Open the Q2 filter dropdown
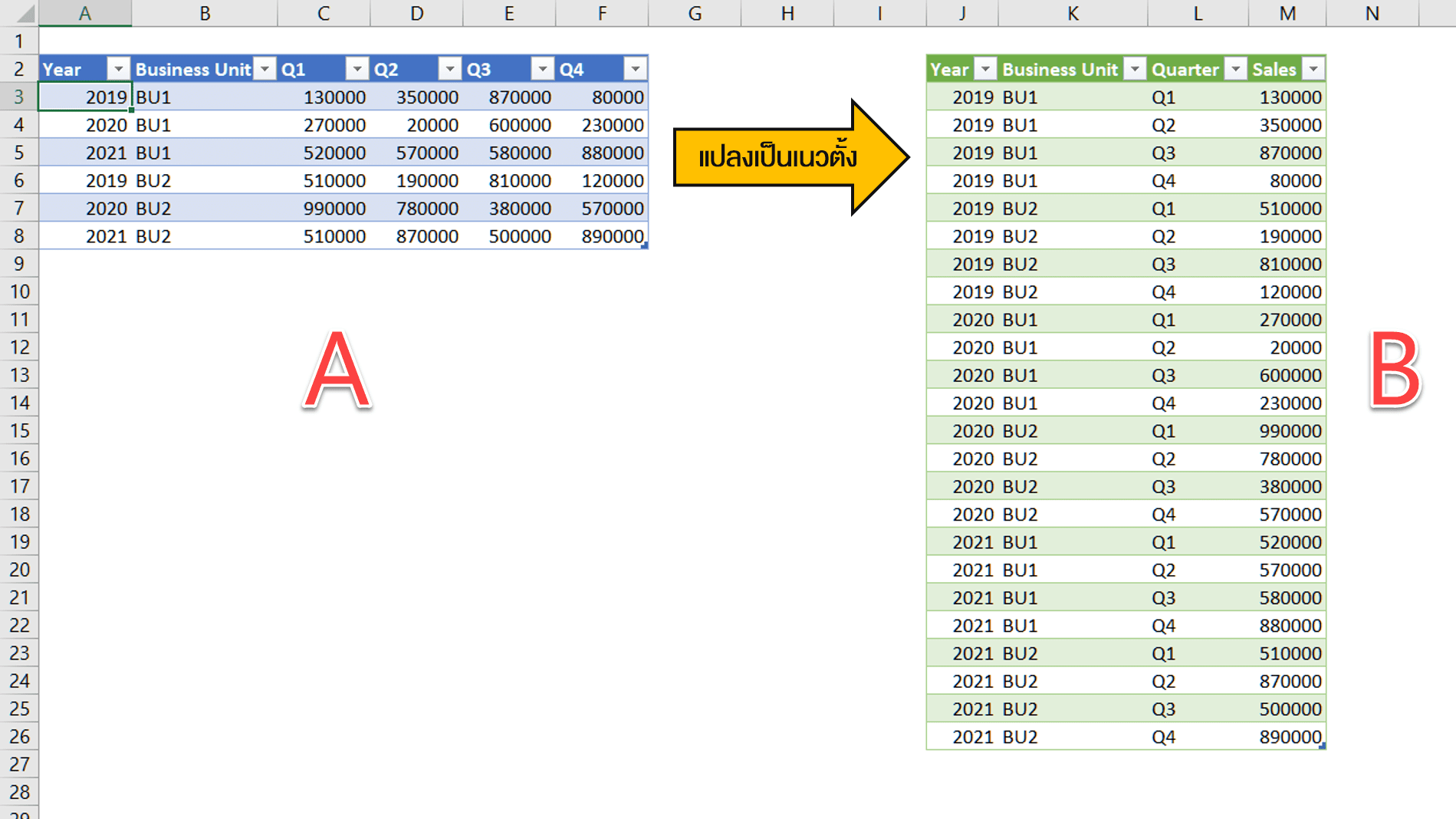Screen dimensions: 1456x819 [x=449, y=68]
